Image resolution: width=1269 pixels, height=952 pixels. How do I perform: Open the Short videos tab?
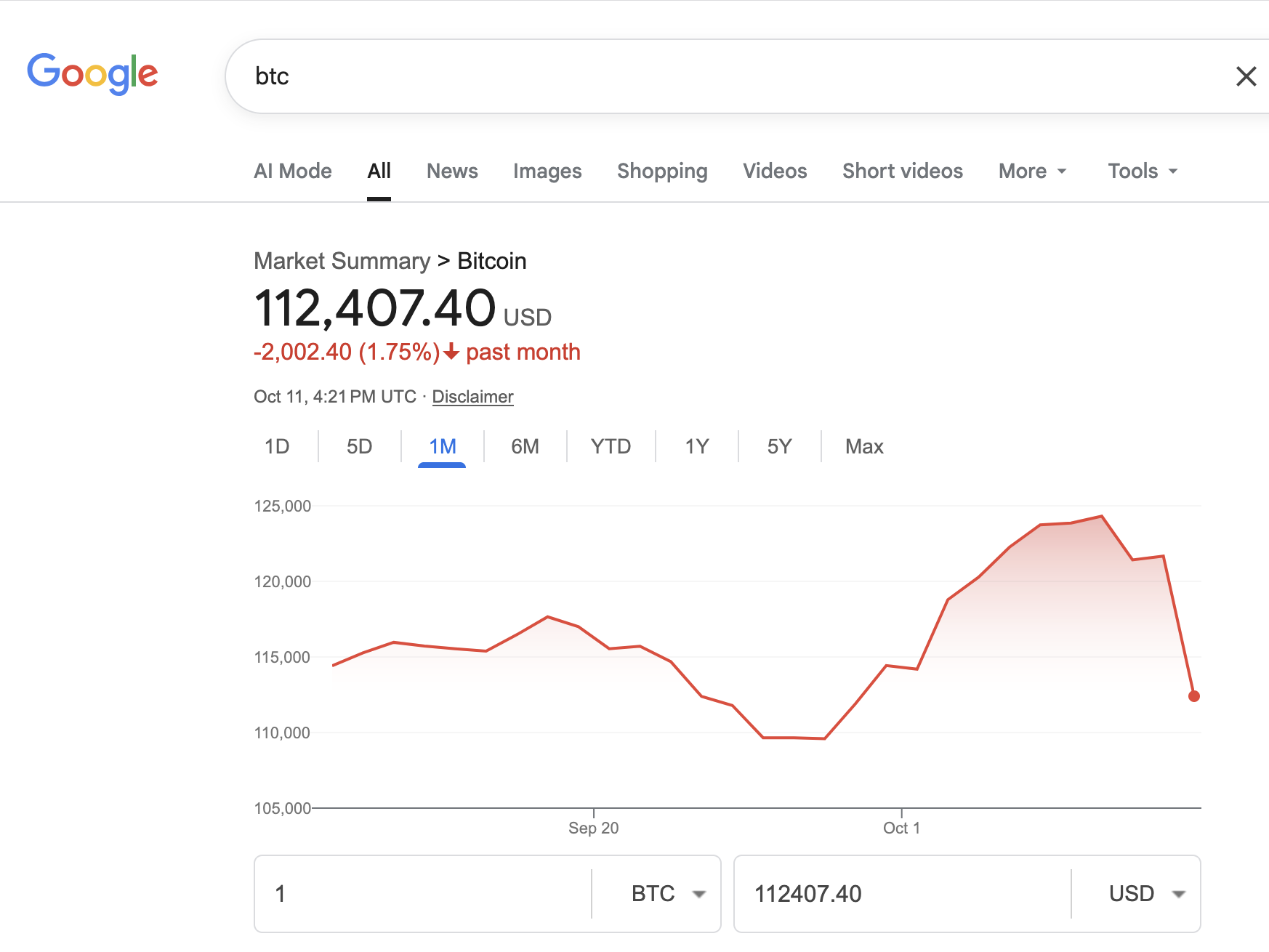coord(903,171)
